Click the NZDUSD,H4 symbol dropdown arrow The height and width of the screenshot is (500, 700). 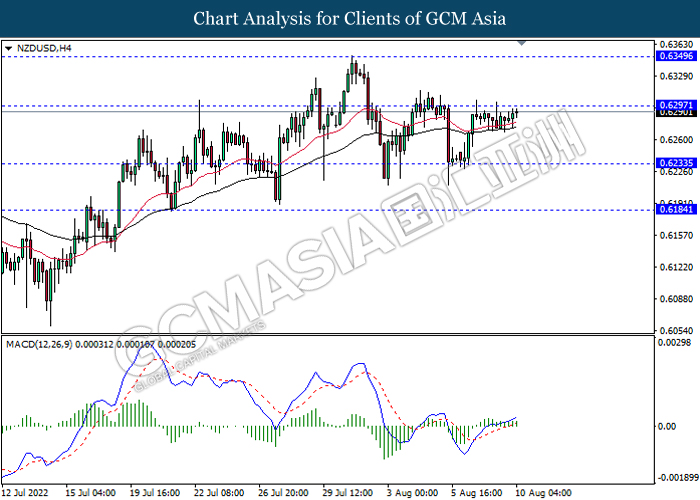pyautogui.click(x=8, y=48)
